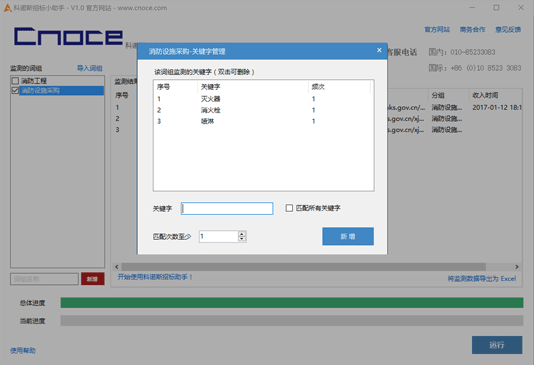The image size is (534, 365).
Task: Click the 匹配次数至少 number field
Action: (x=219, y=236)
